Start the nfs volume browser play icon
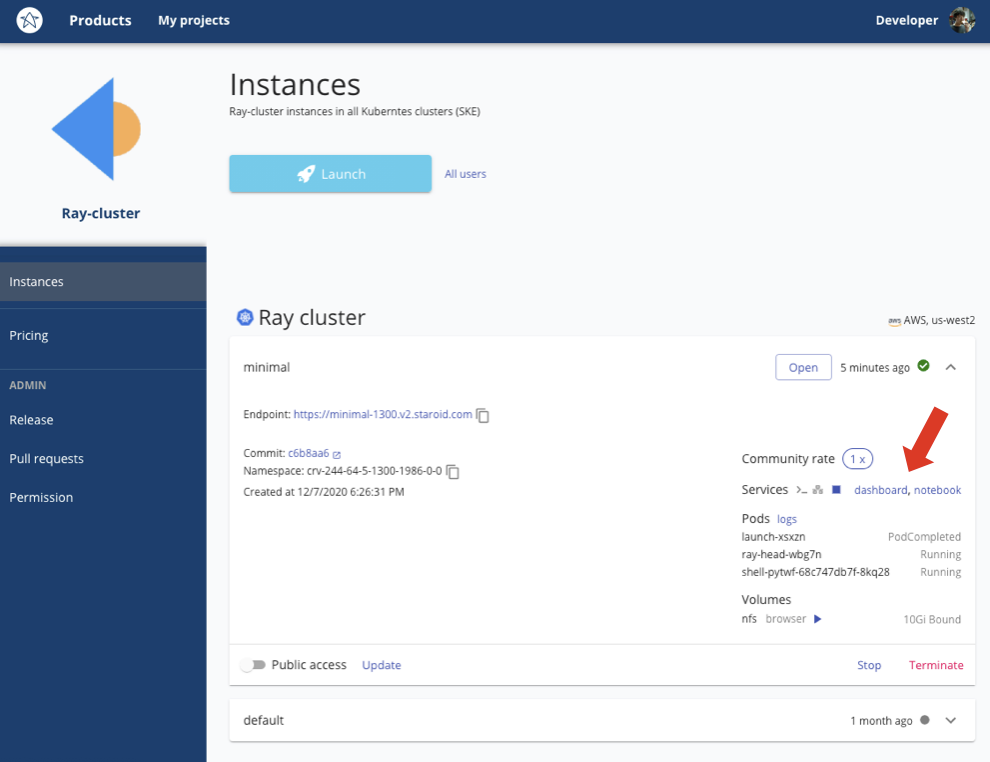 (x=818, y=619)
